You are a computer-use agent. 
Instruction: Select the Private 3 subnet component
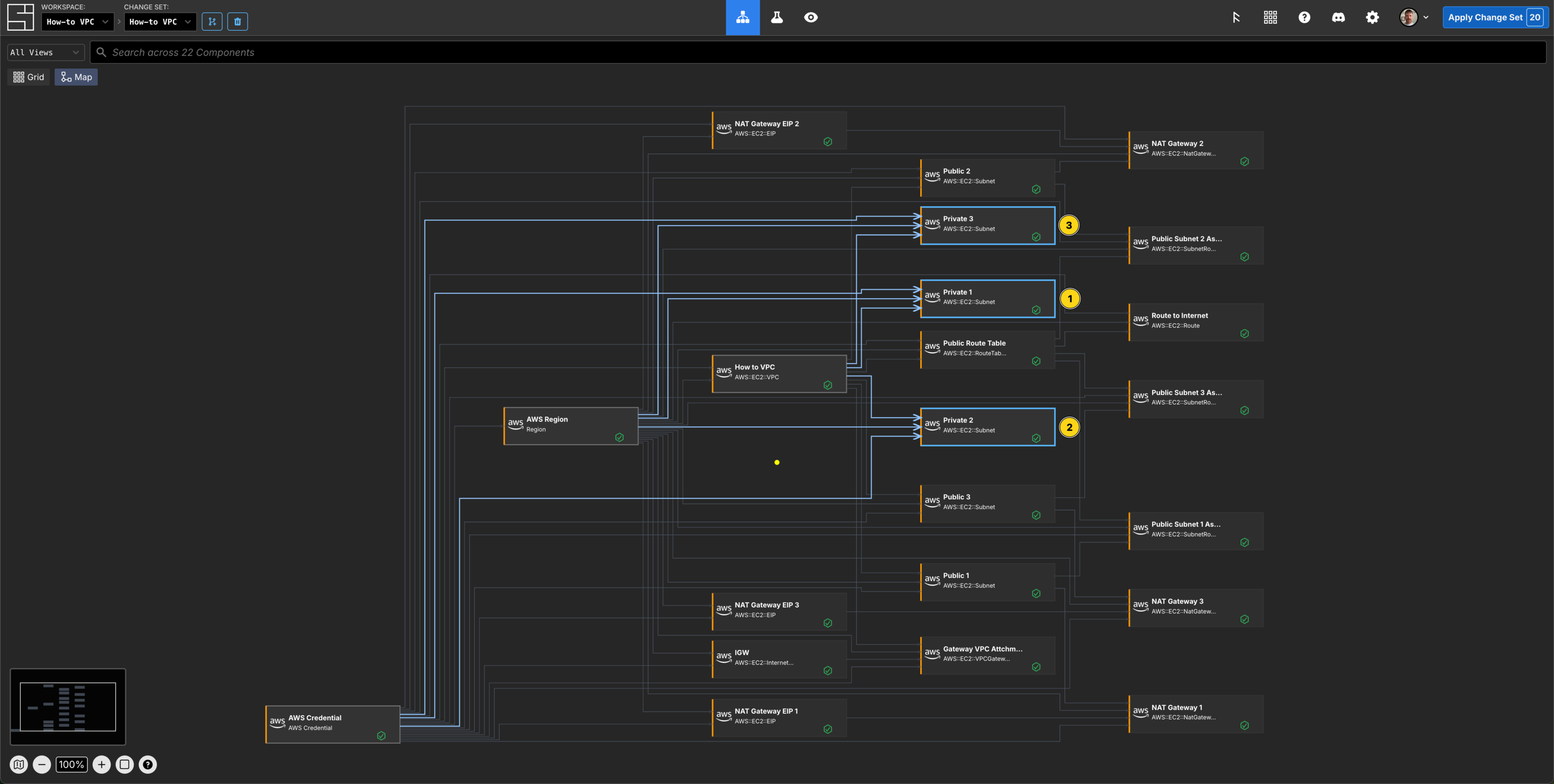coord(988,226)
